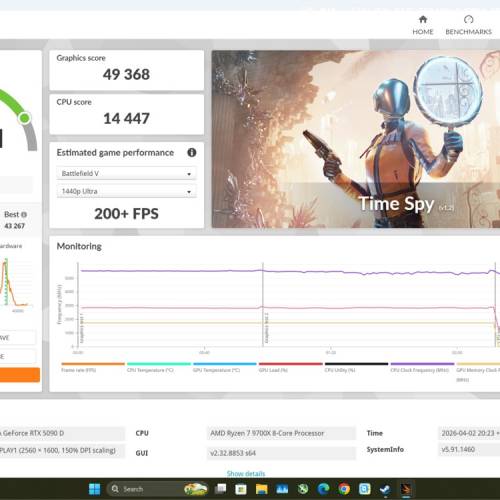Click the 2560 × 1600 display info field
The width and height of the screenshot is (500, 500).
(62, 450)
